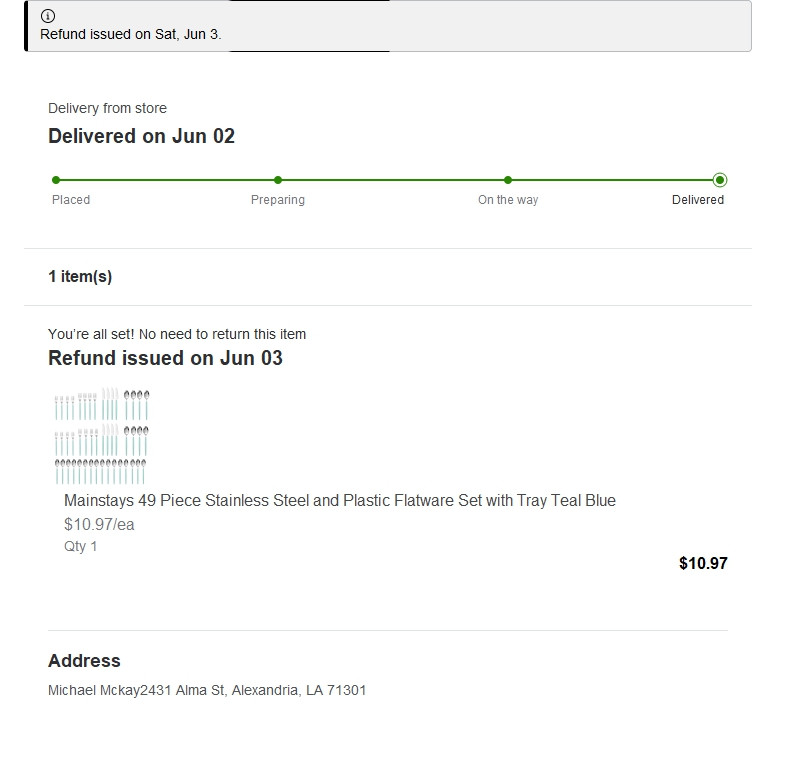This screenshot has height=766, width=800.
Task: Click Refund issued on Jun 03 heading
Action: pyautogui.click(x=165, y=358)
